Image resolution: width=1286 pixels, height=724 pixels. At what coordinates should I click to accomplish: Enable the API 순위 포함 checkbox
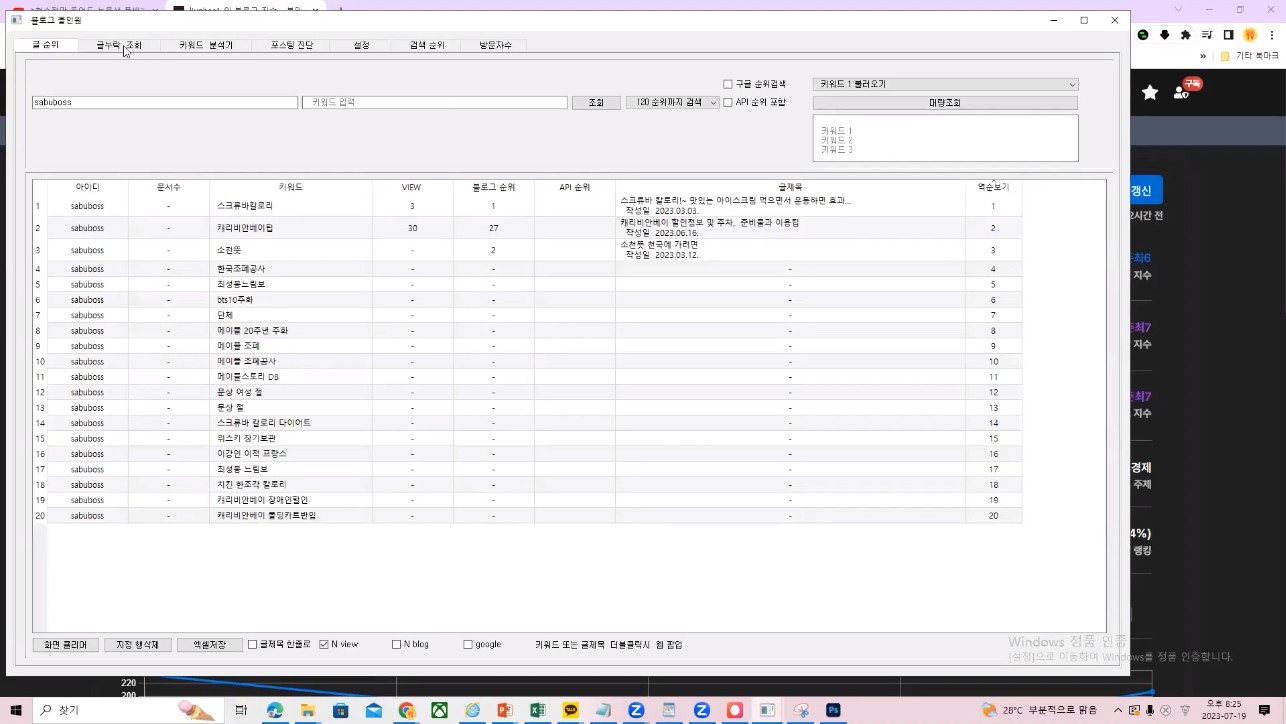point(728,102)
